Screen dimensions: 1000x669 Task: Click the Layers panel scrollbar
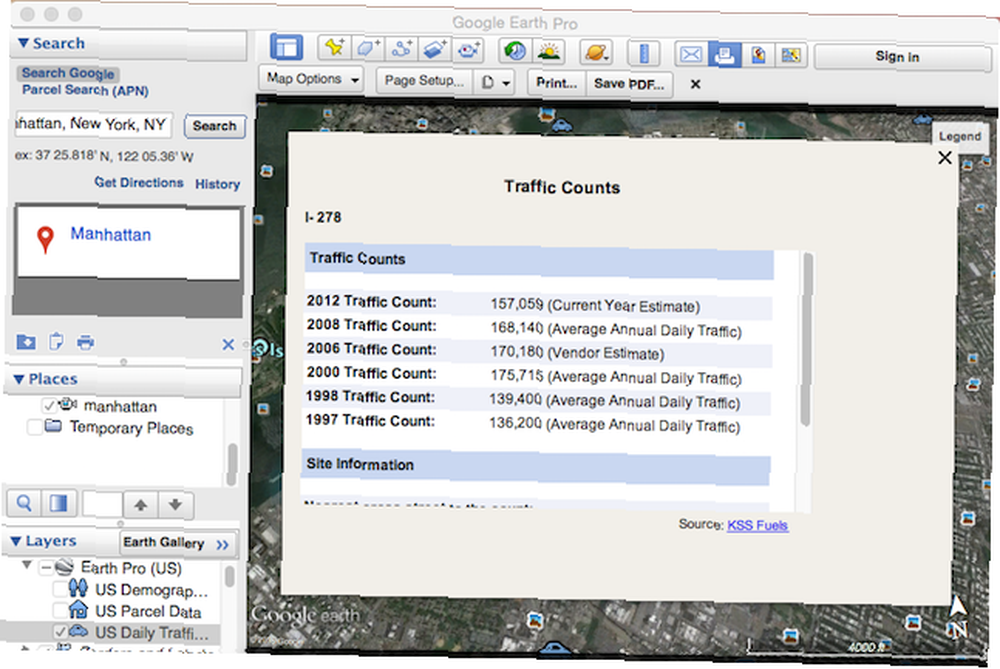pyautogui.click(x=230, y=577)
